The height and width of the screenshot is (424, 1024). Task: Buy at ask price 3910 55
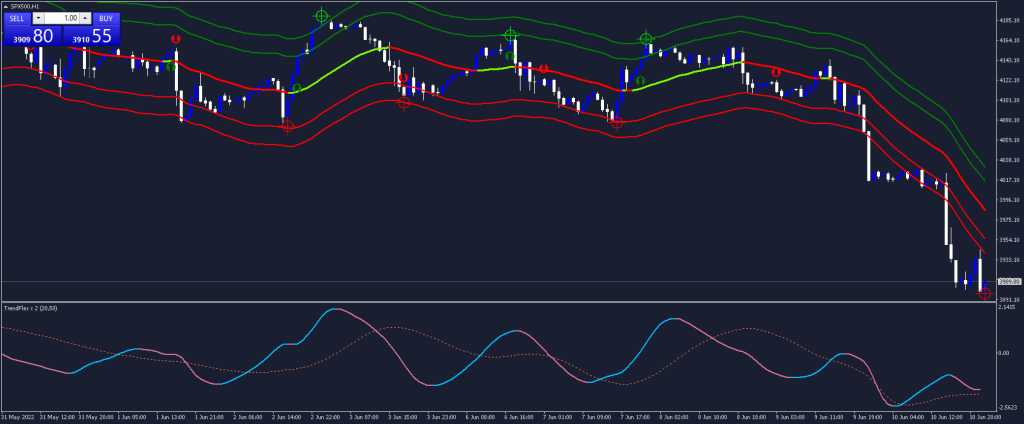(x=91, y=36)
